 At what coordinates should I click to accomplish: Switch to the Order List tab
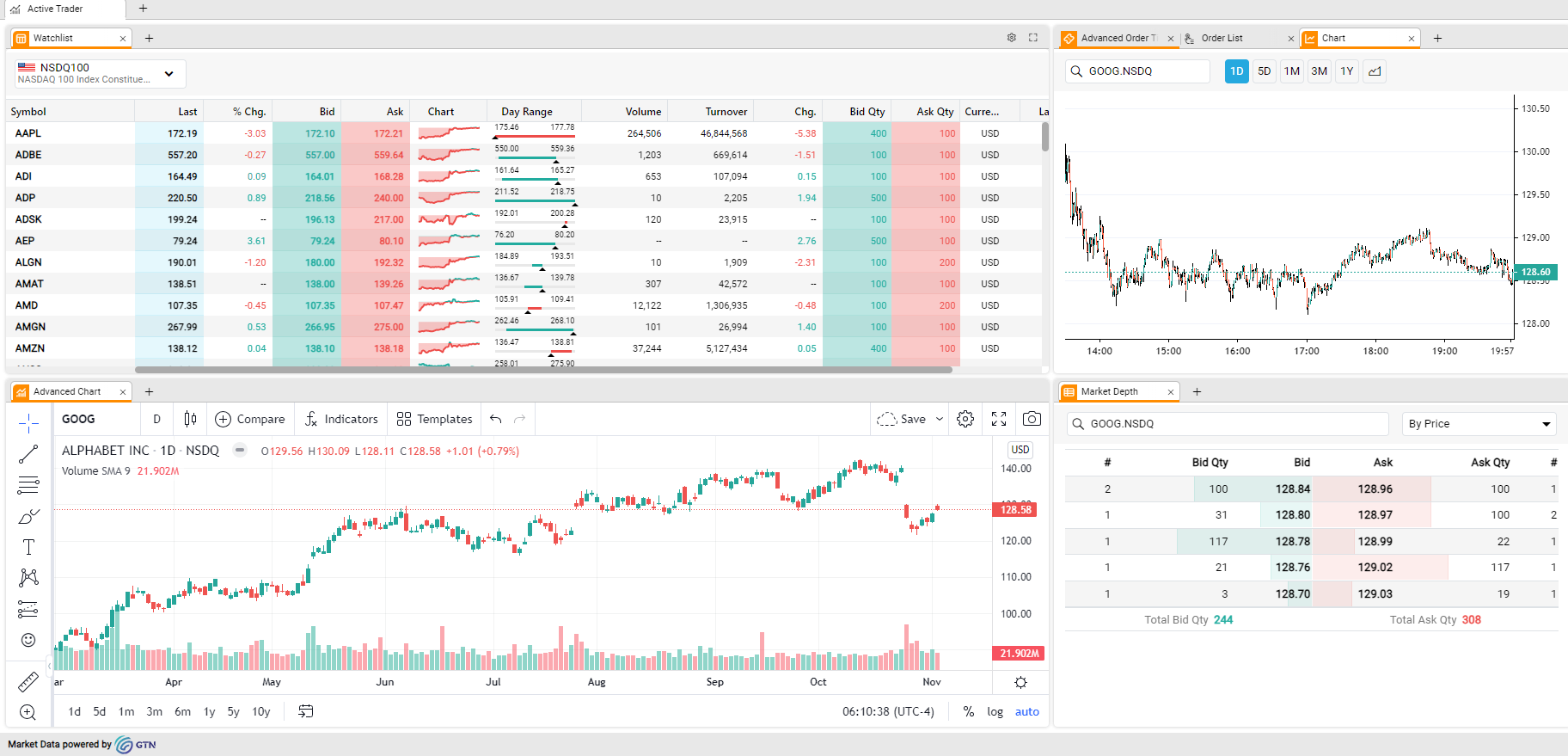click(1222, 38)
